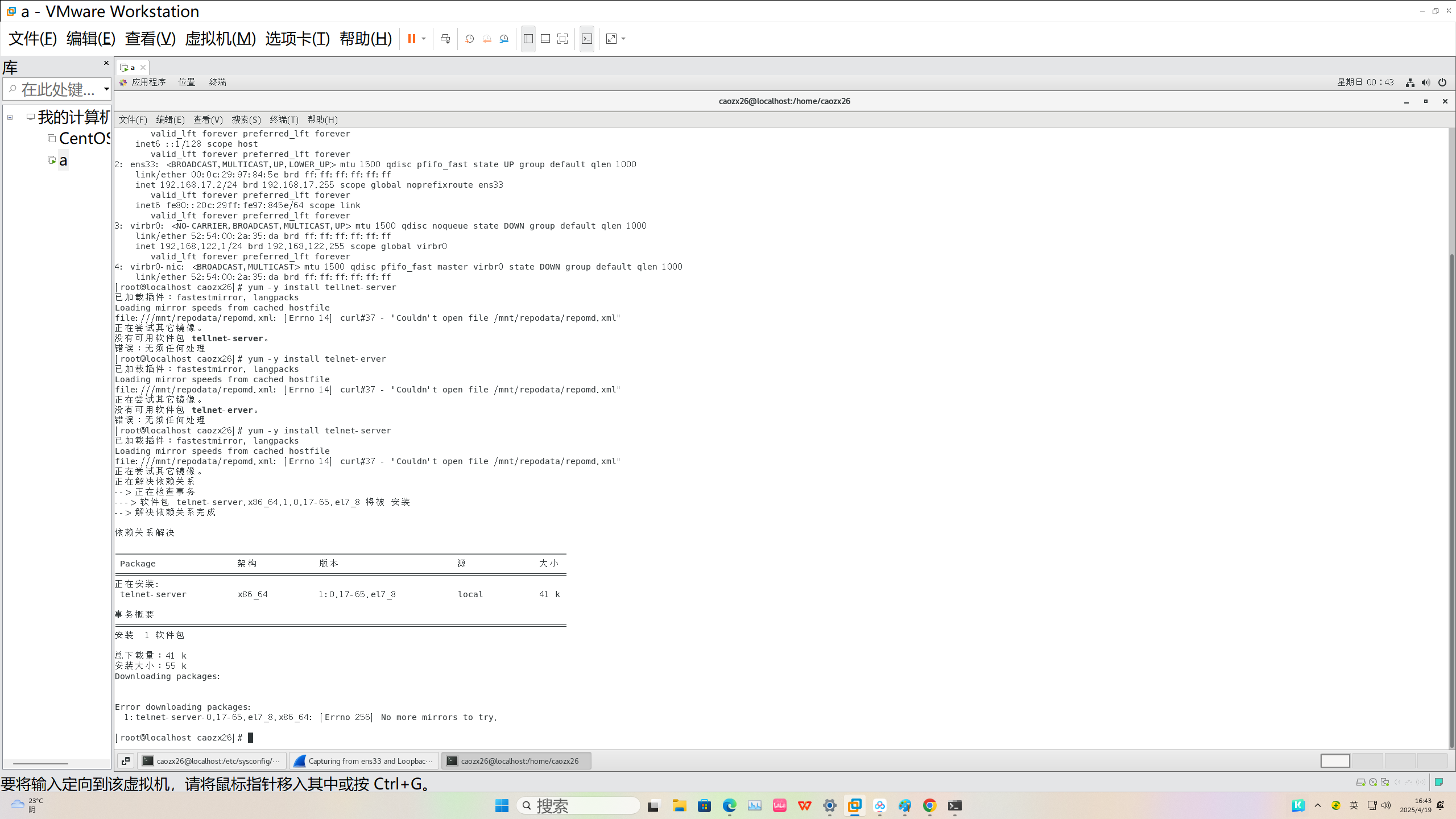Switch to Capturing from ens33 Wireshark window

click(364, 761)
